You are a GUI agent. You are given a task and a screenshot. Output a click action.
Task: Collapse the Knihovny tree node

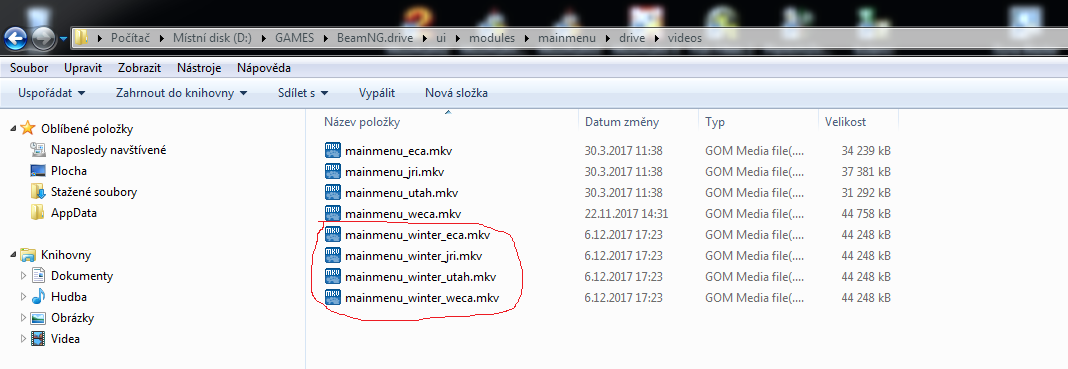14,255
